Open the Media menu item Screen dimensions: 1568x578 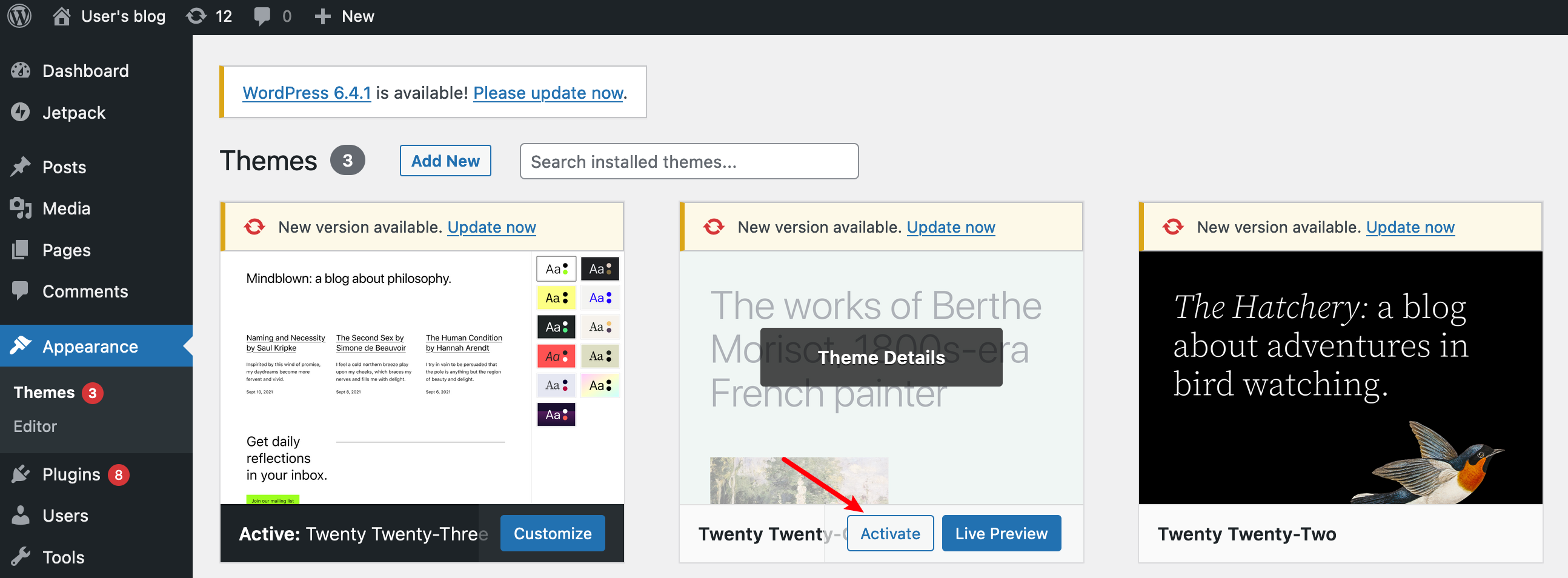click(x=96, y=208)
